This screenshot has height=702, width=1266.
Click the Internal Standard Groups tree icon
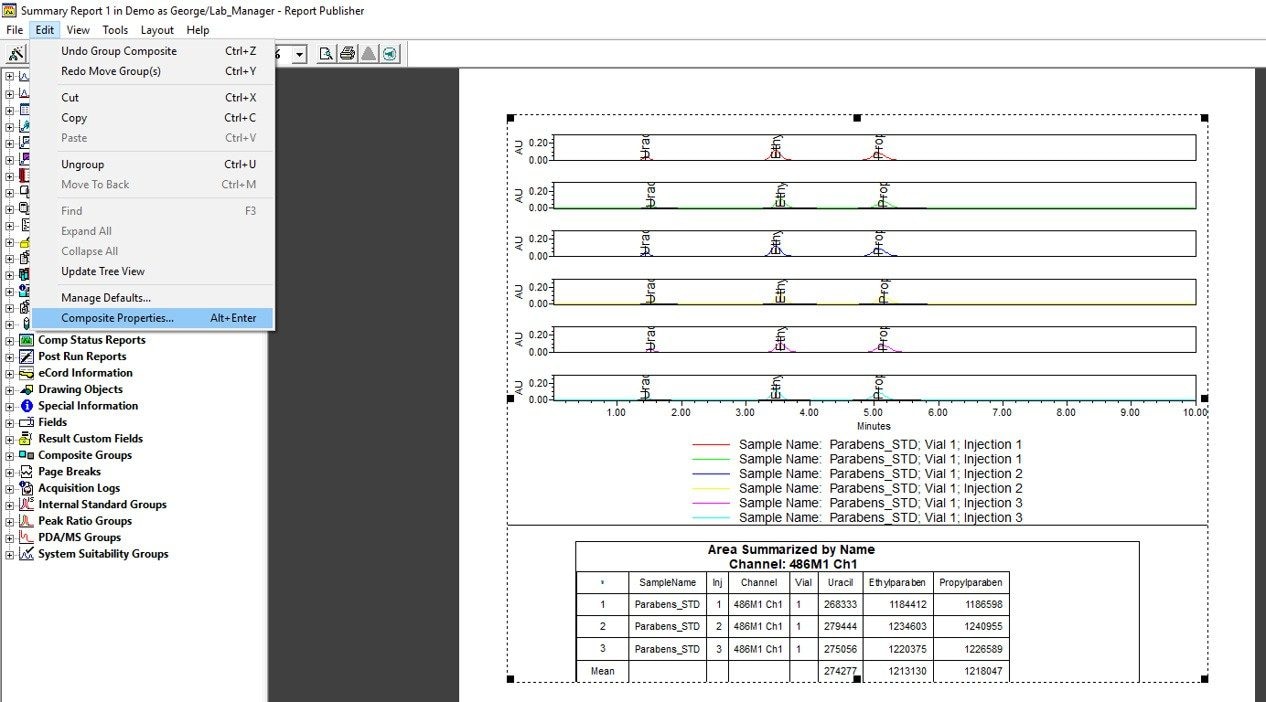pos(25,505)
